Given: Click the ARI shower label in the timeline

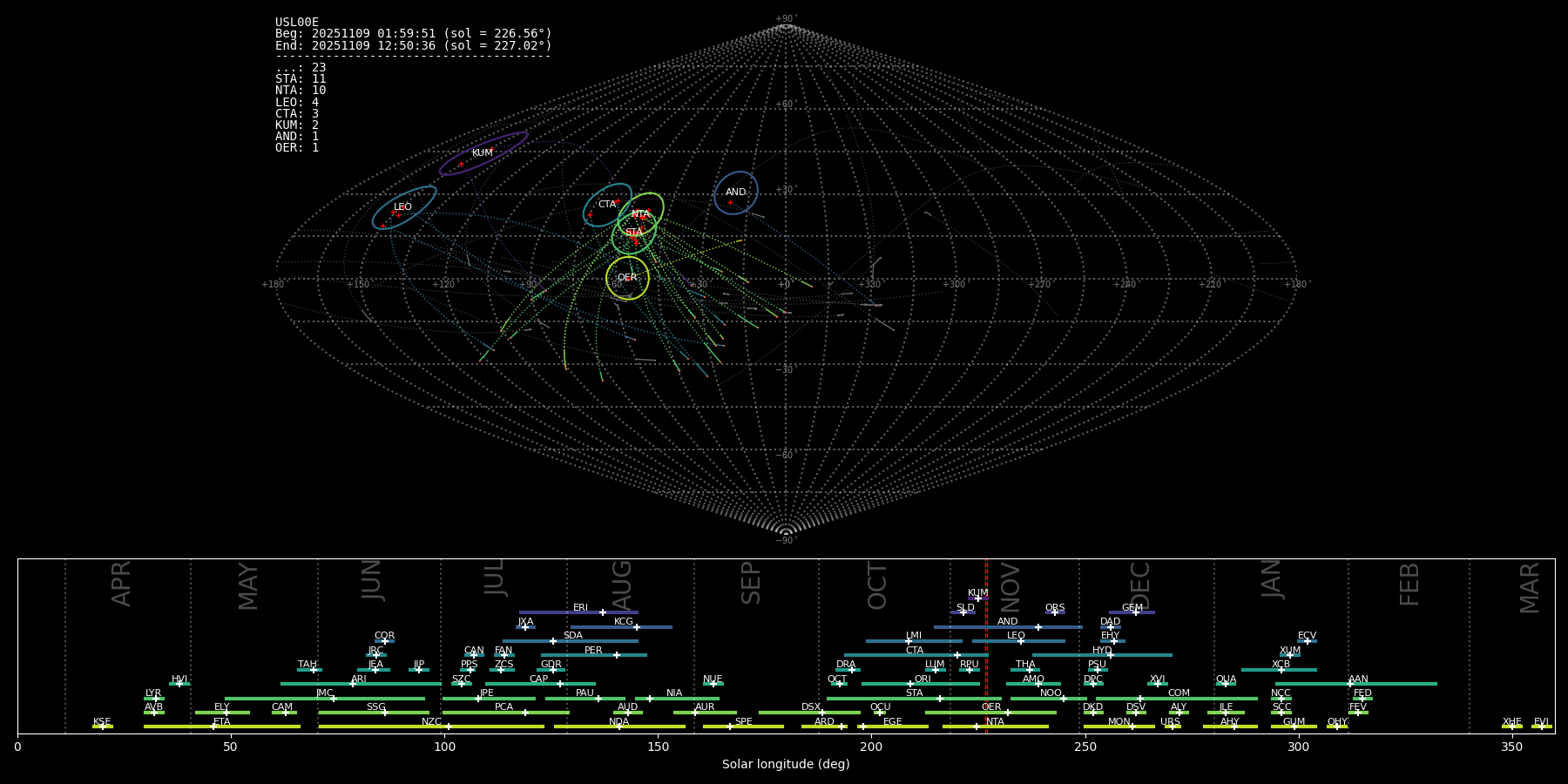Looking at the screenshot, I should [359, 679].
